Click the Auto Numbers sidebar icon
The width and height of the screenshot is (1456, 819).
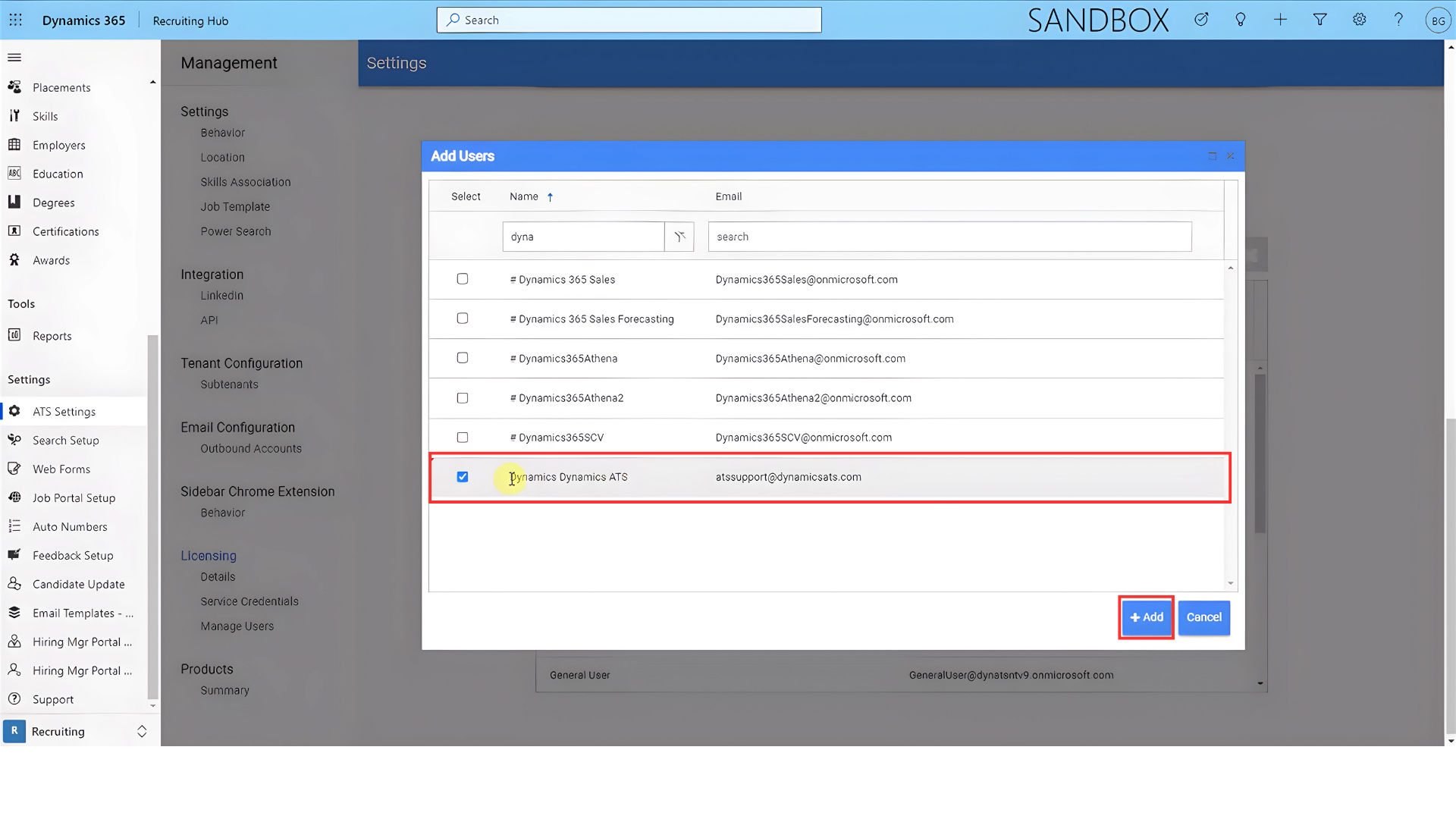point(14,526)
